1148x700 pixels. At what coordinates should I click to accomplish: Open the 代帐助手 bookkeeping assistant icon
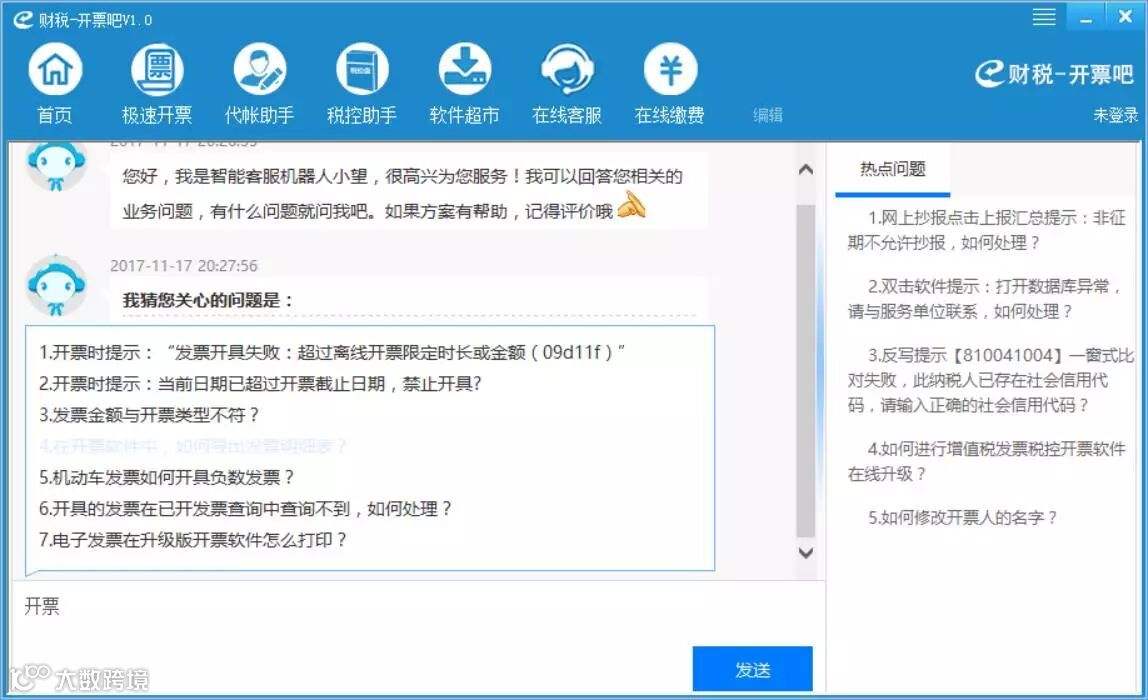coord(260,70)
